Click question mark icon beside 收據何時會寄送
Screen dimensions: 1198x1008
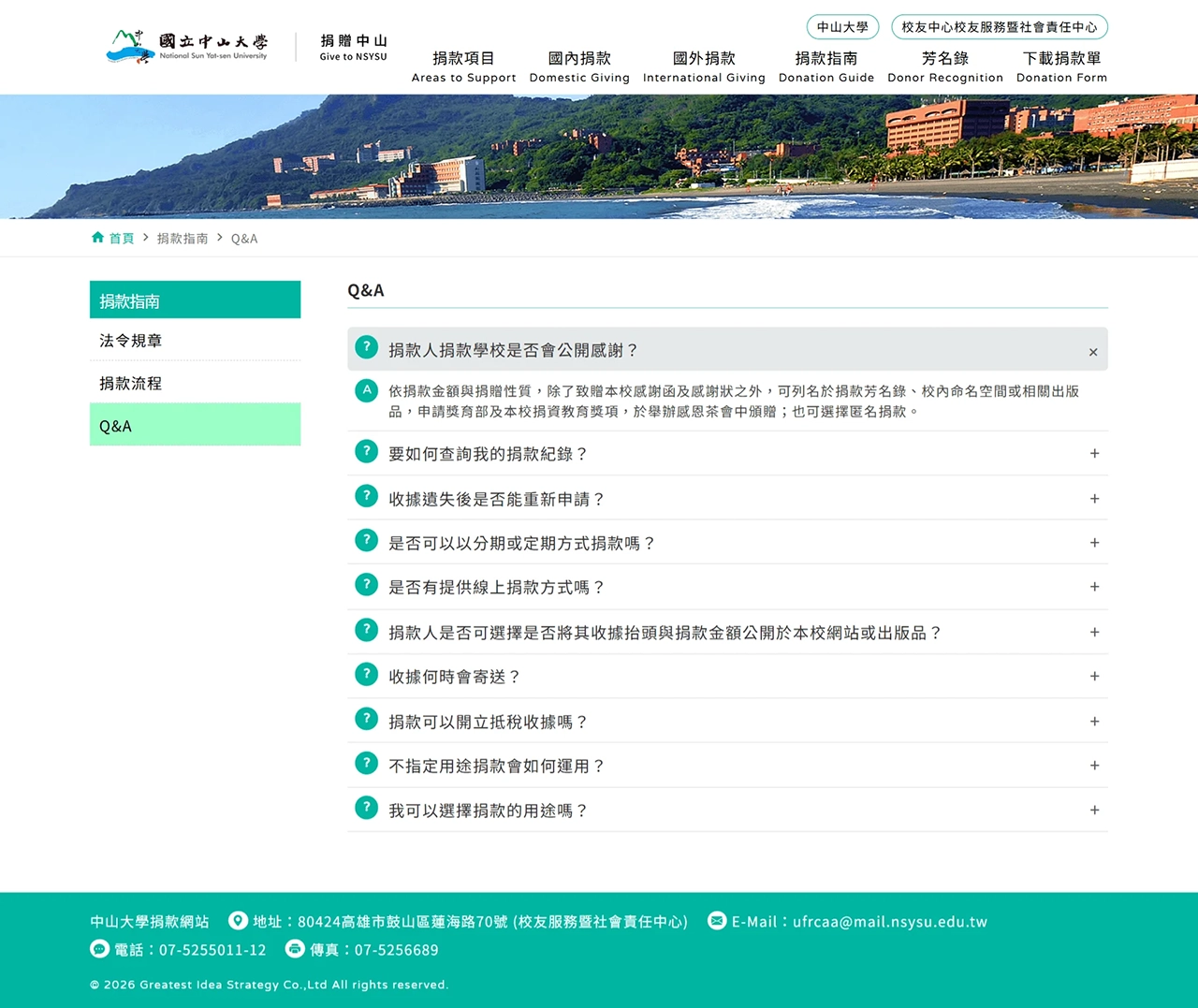(367, 674)
